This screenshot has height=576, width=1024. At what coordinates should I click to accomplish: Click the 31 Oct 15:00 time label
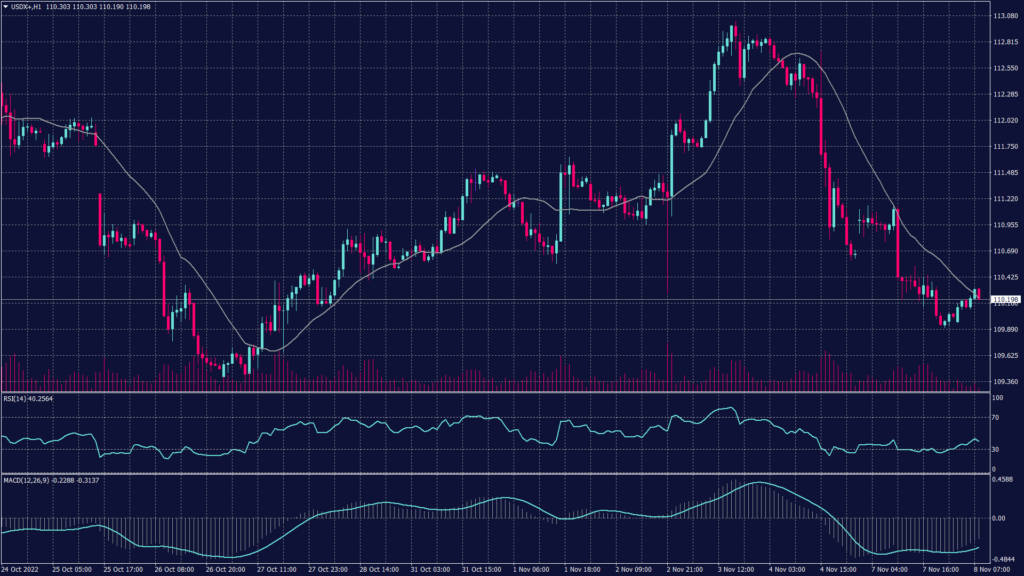coord(478,569)
